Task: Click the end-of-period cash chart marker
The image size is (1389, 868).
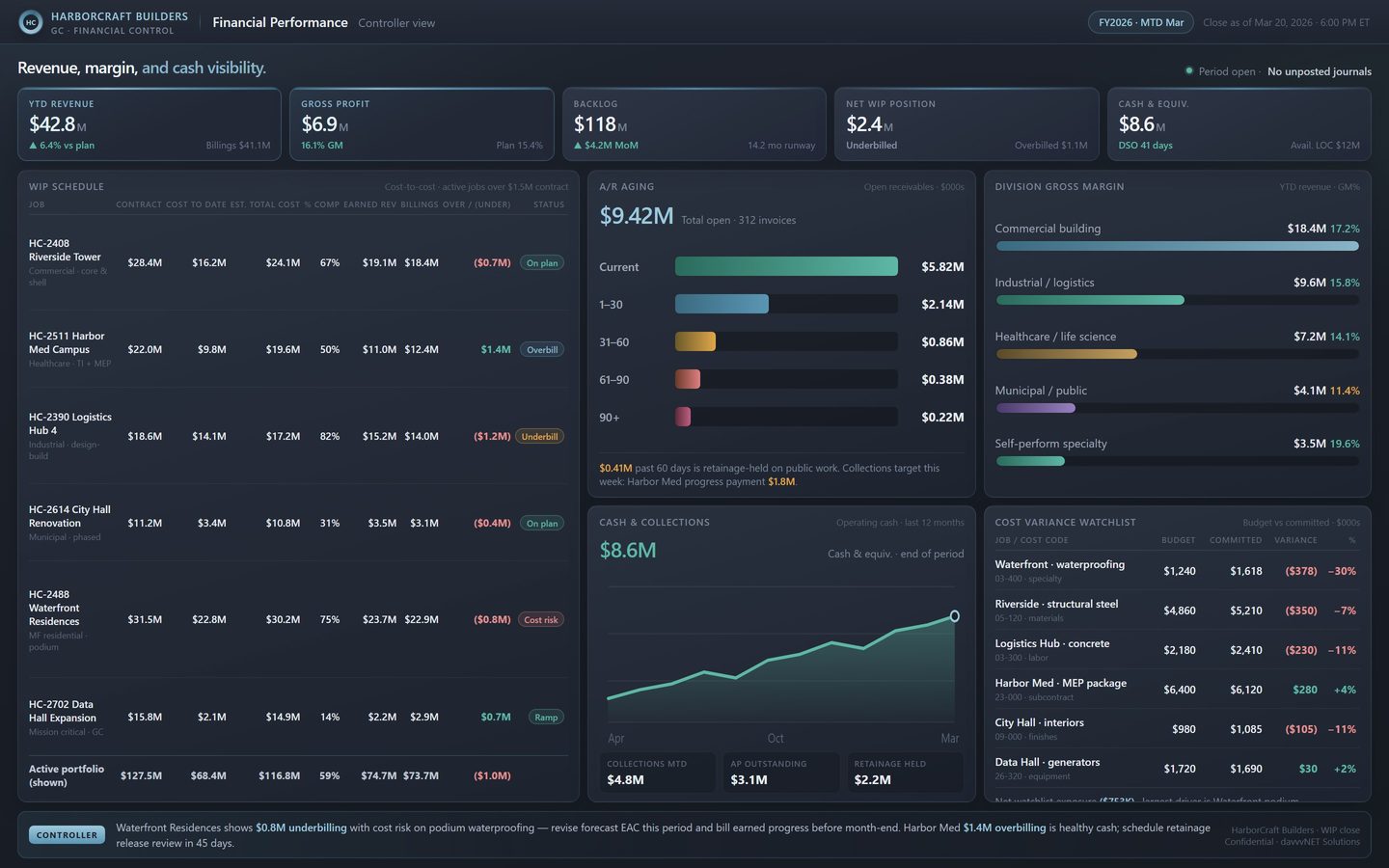Action: [x=954, y=615]
